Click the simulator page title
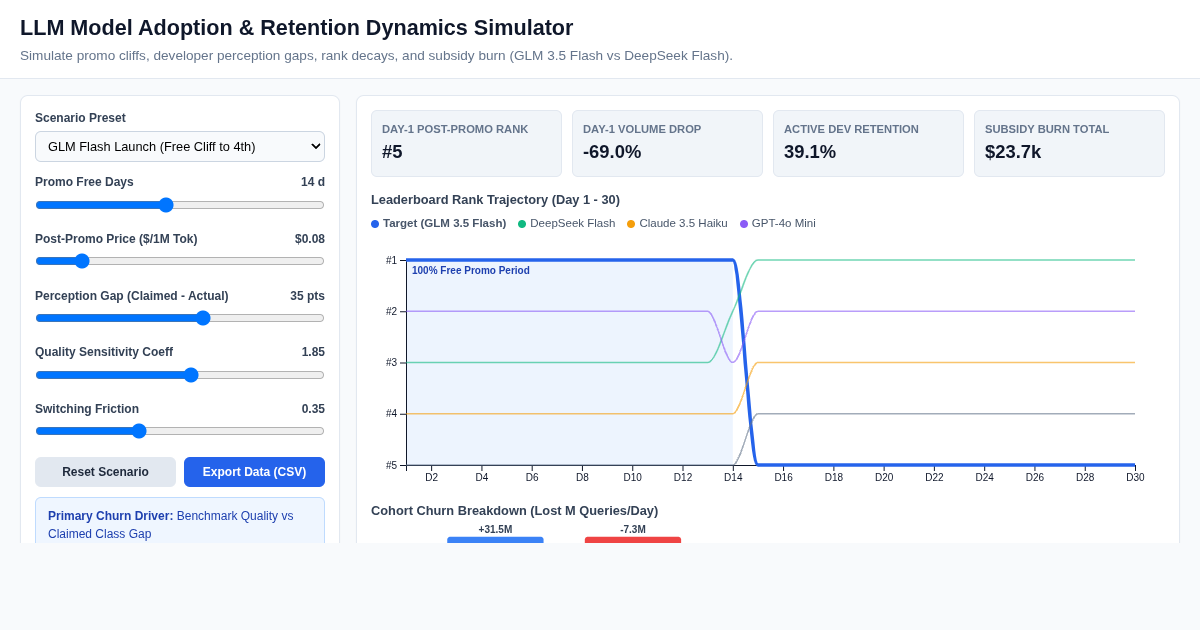Image resolution: width=1200 pixels, height=630 pixels. 297,28
